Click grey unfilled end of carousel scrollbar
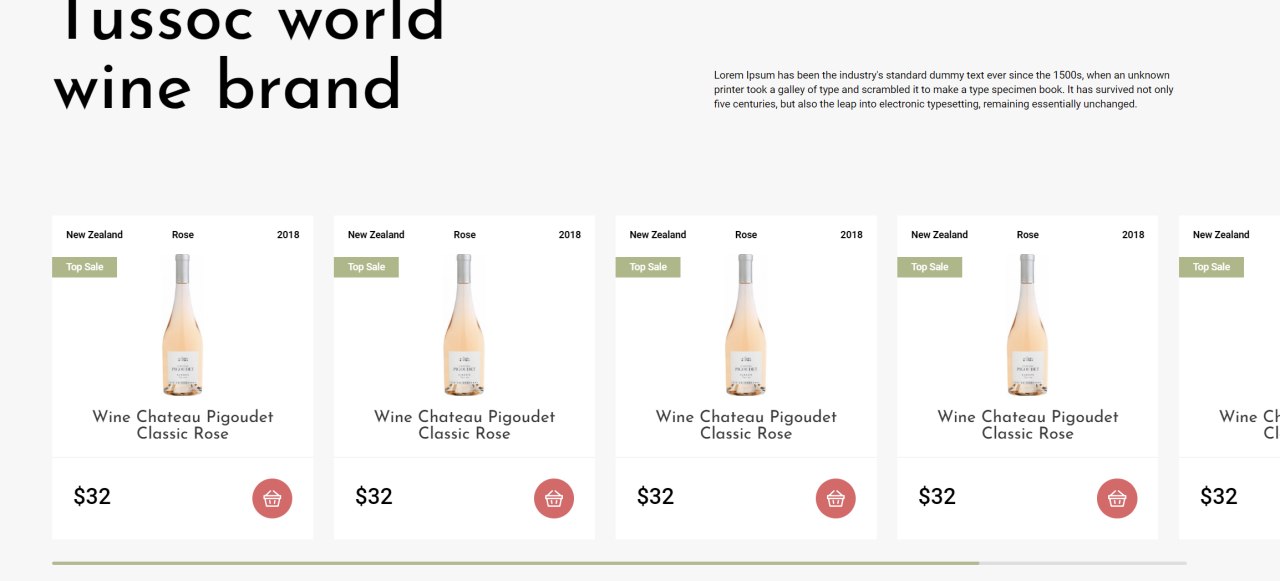 coord(1083,563)
